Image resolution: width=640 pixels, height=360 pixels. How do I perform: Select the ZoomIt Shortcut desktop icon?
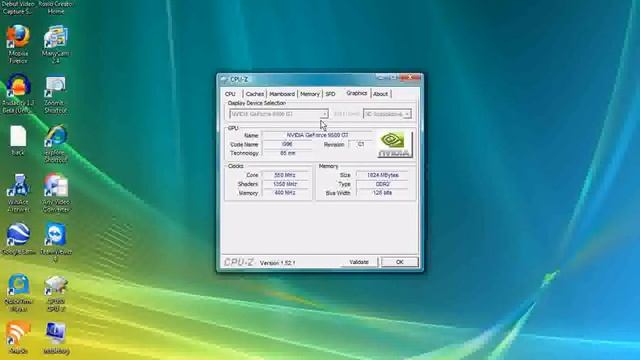coord(56,94)
